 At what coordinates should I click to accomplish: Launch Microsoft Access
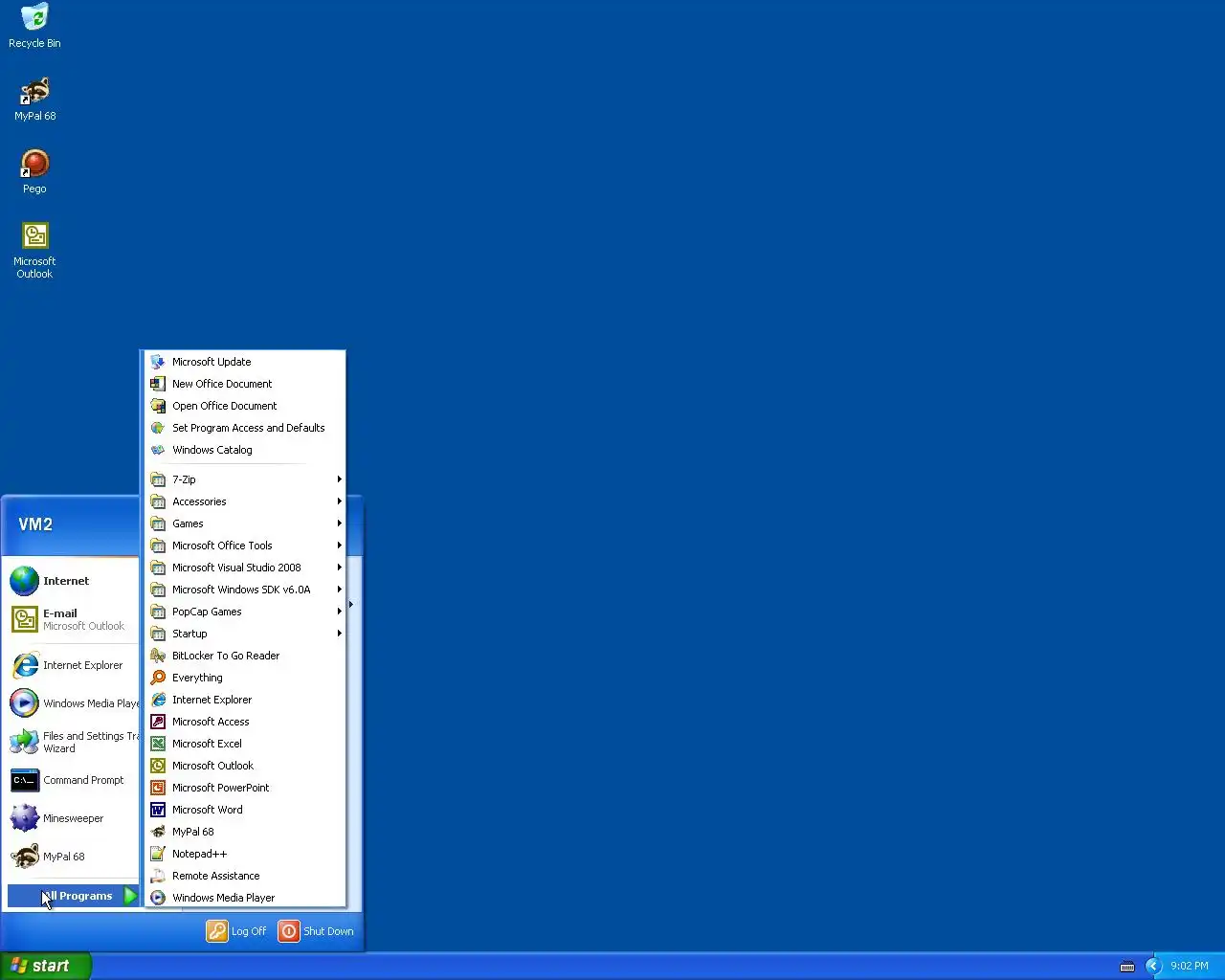pyautogui.click(x=245, y=722)
